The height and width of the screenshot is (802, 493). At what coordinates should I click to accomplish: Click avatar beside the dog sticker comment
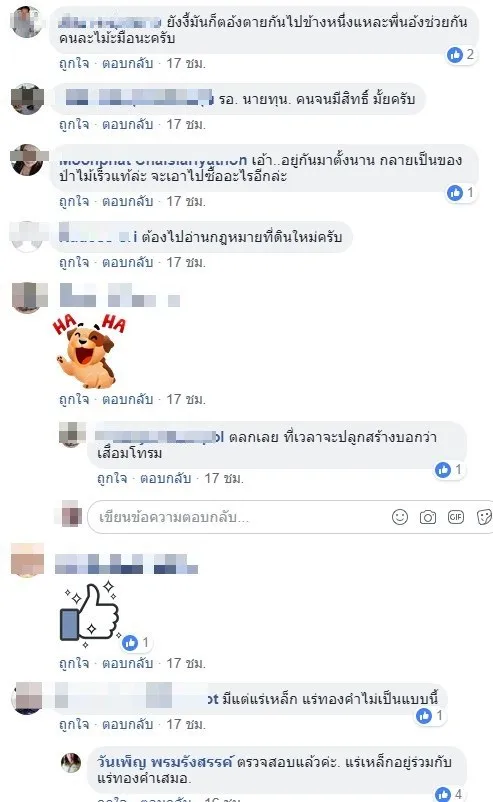[x=27, y=297]
